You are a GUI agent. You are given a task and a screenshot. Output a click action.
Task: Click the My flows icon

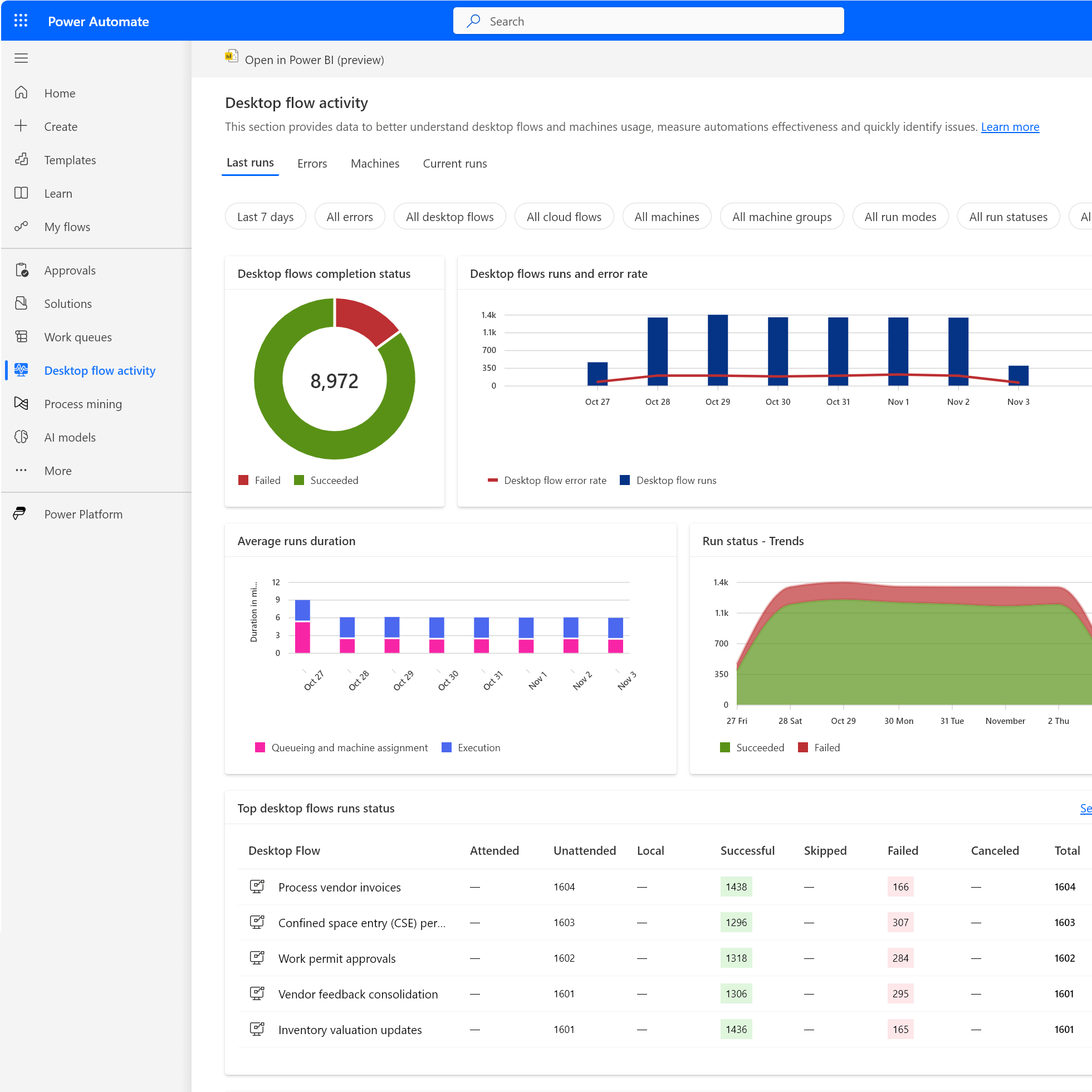coord(21,226)
